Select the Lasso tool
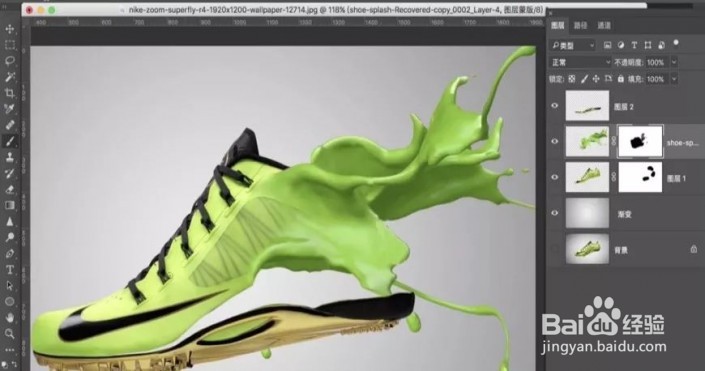 coord(9,61)
